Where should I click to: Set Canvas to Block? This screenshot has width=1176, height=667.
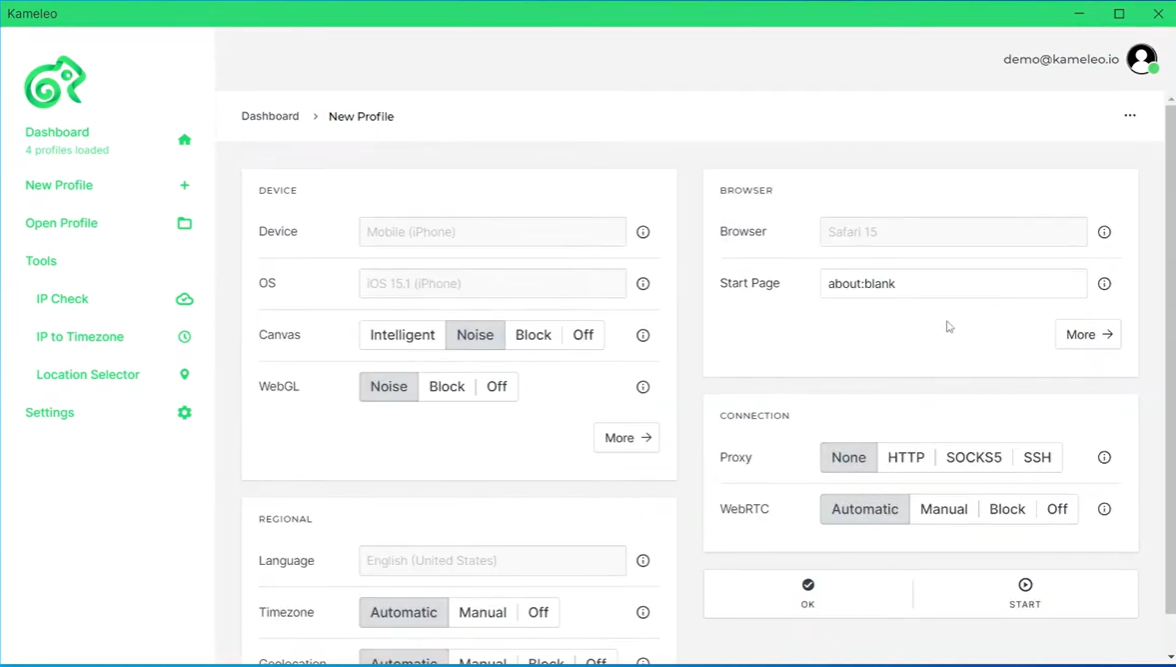click(533, 335)
